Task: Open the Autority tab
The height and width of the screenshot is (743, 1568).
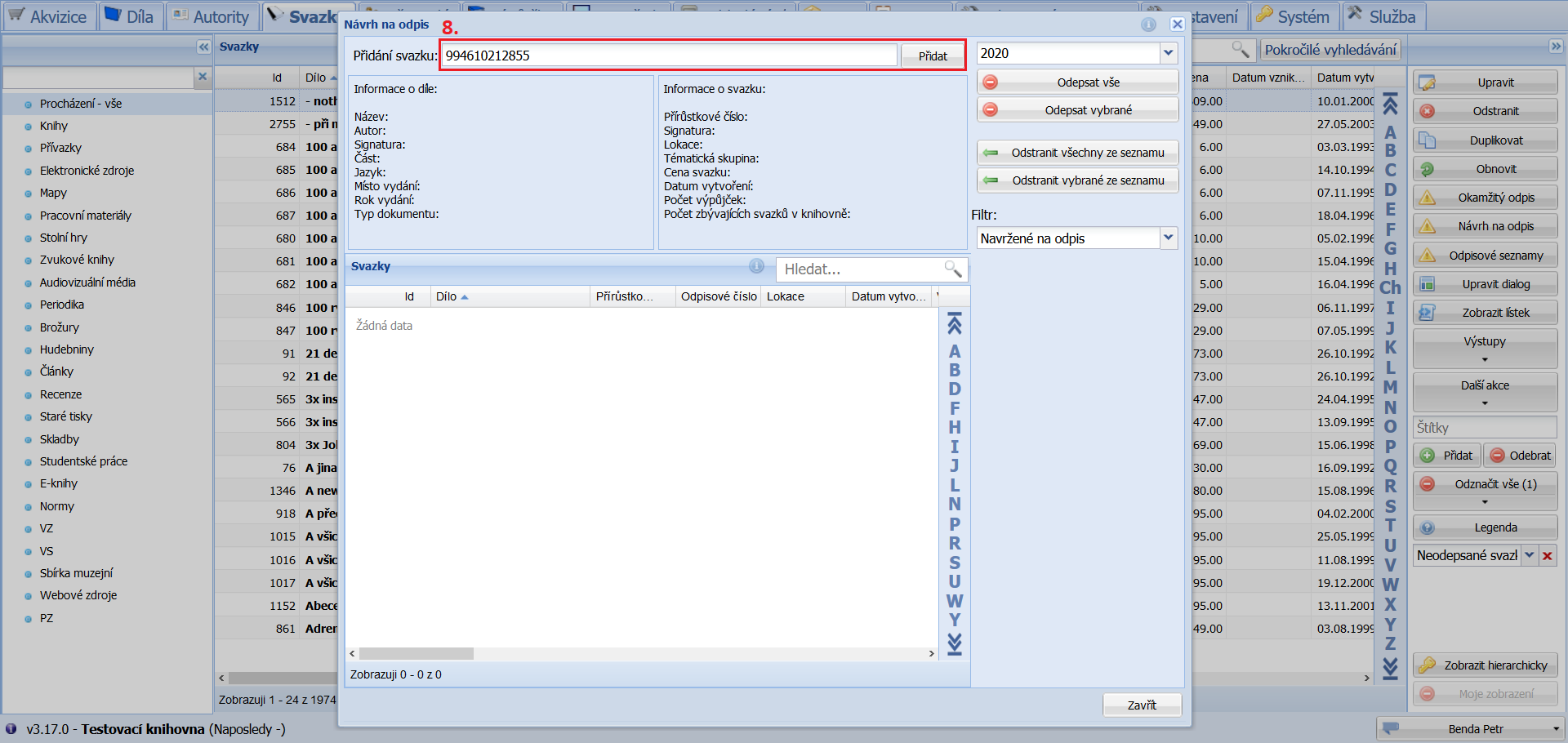Action: tap(212, 16)
